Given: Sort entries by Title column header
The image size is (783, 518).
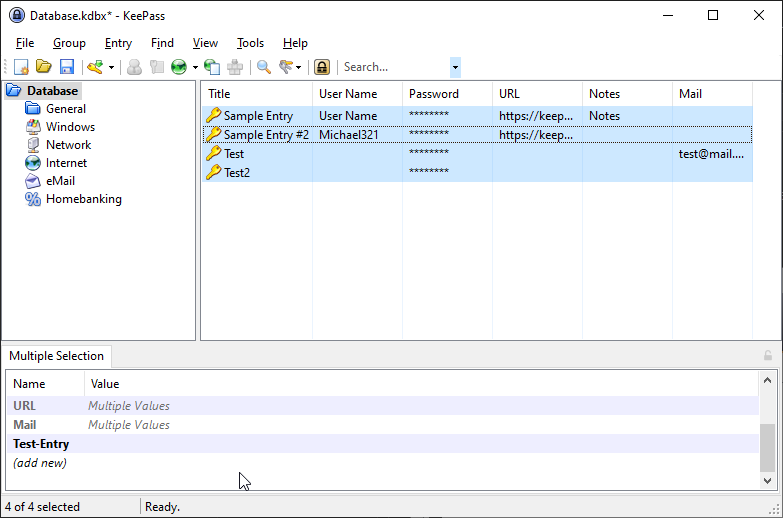Looking at the screenshot, I should 257,94.
